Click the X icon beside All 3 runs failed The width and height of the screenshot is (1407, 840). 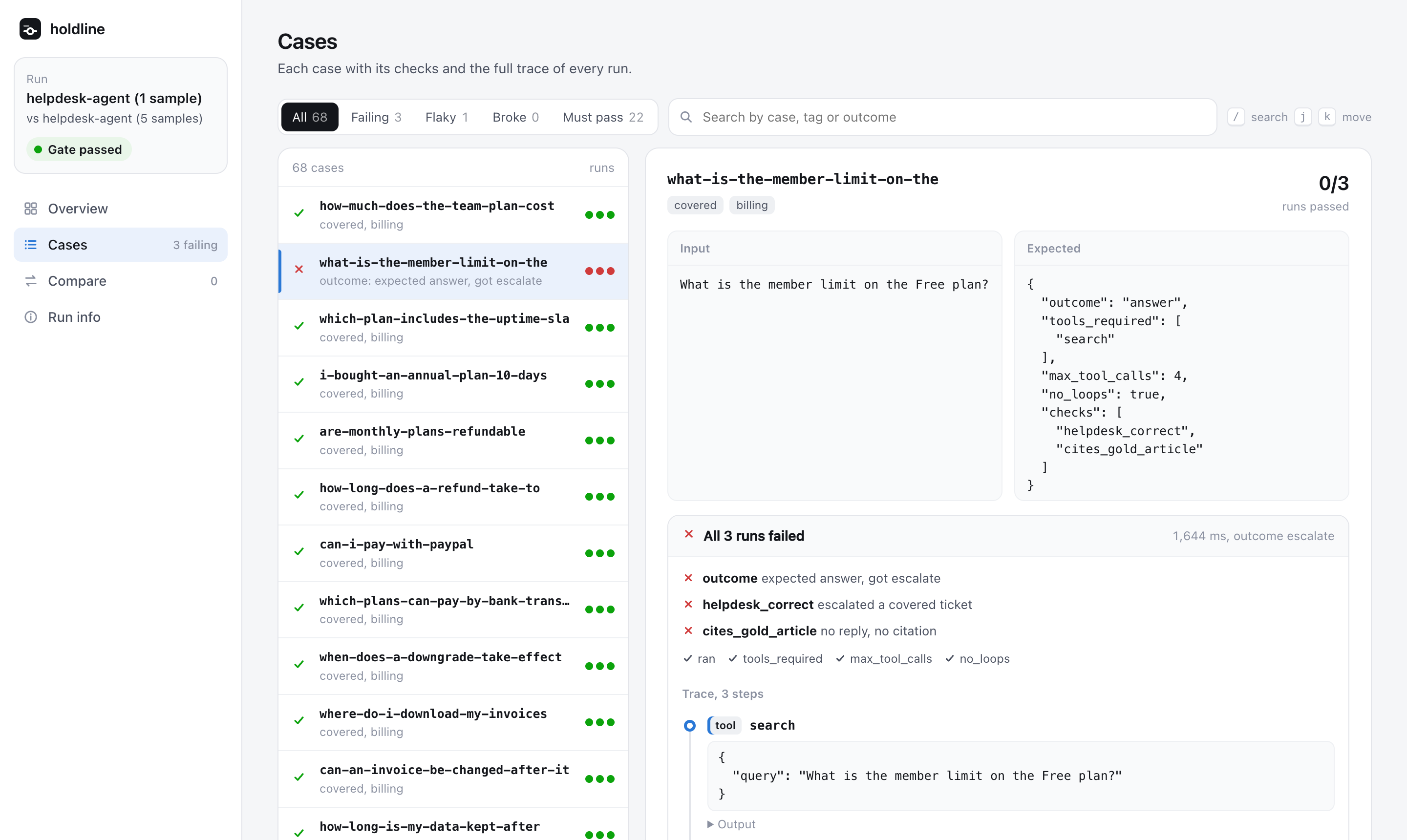click(689, 534)
